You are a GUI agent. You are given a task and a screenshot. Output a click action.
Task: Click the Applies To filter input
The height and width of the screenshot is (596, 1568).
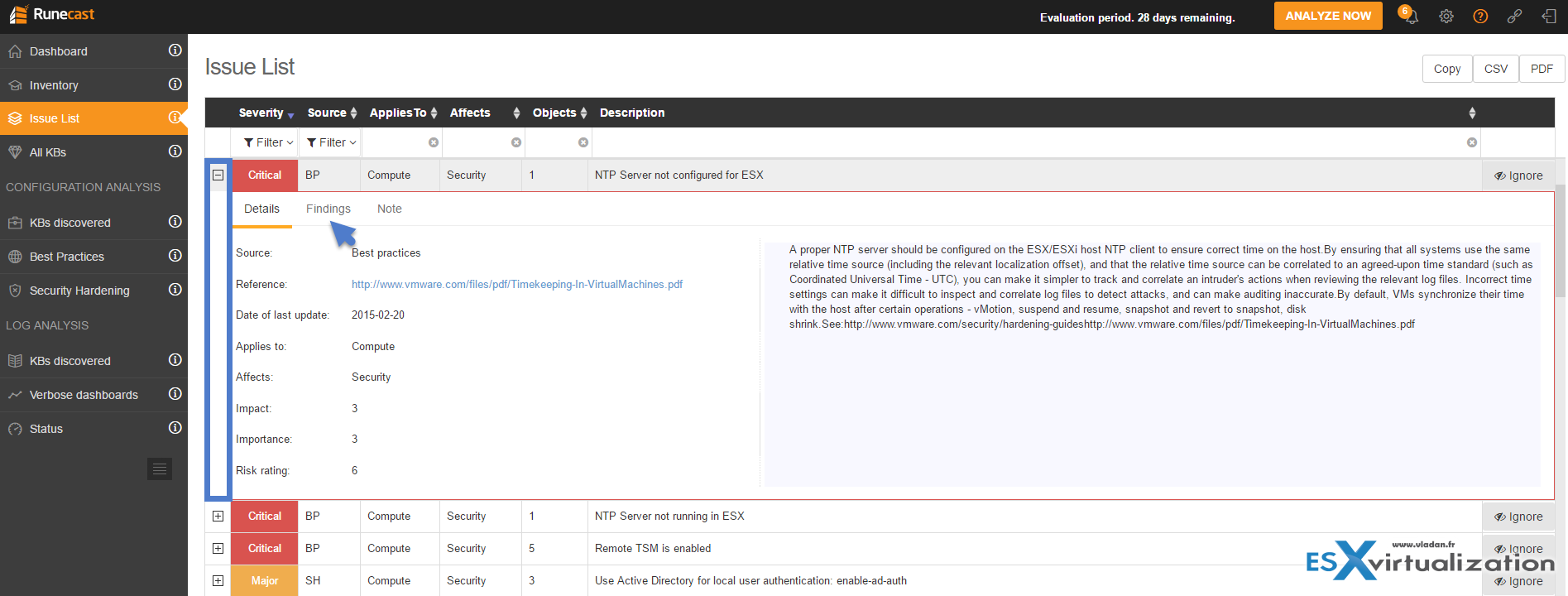pos(402,142)
